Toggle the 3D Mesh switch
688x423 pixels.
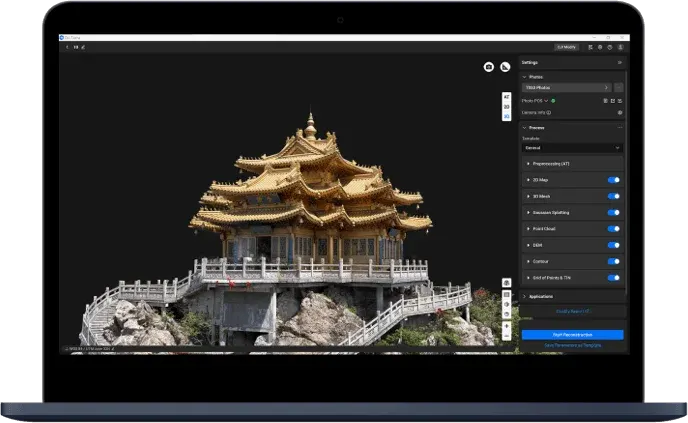pos(613,196)
